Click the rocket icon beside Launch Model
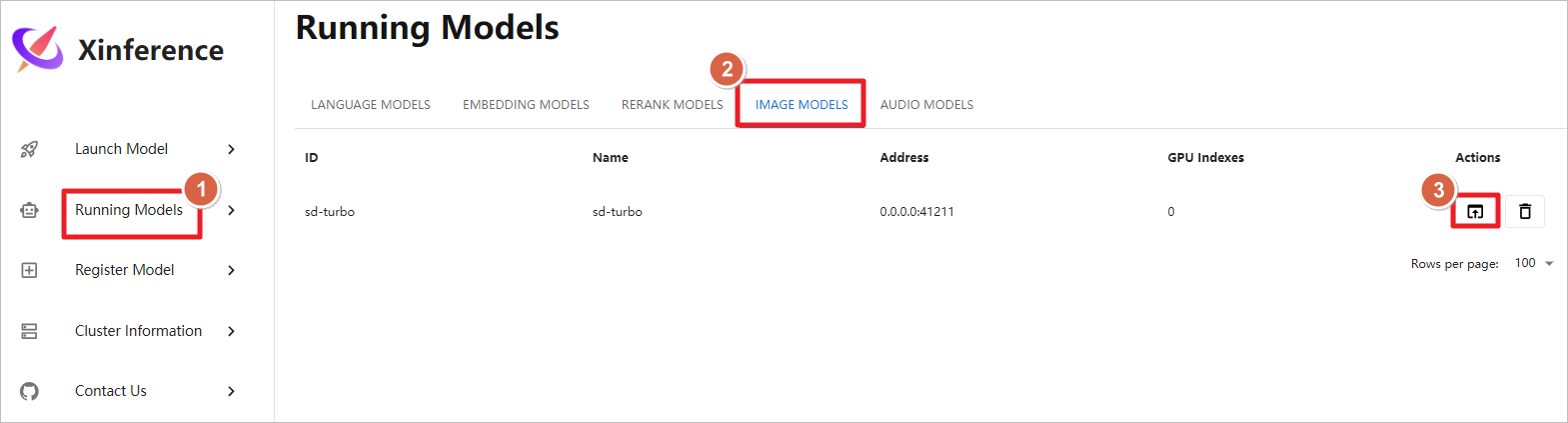Viewport: 1568px width, 423px height. coord(29,149)
